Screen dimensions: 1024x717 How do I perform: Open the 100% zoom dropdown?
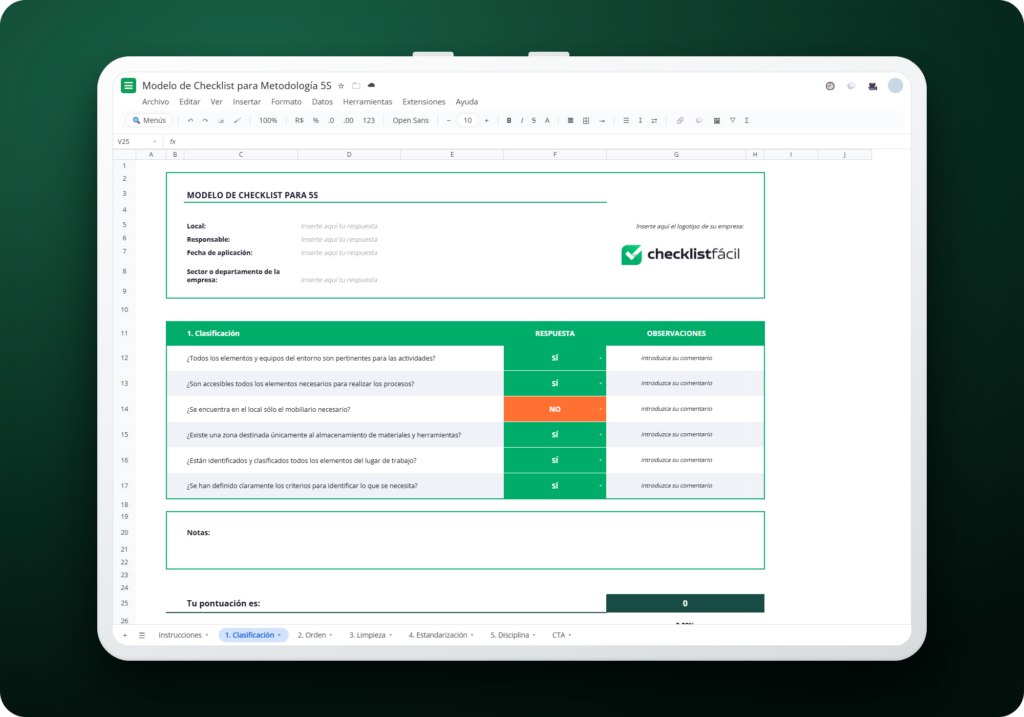point(268,121)
